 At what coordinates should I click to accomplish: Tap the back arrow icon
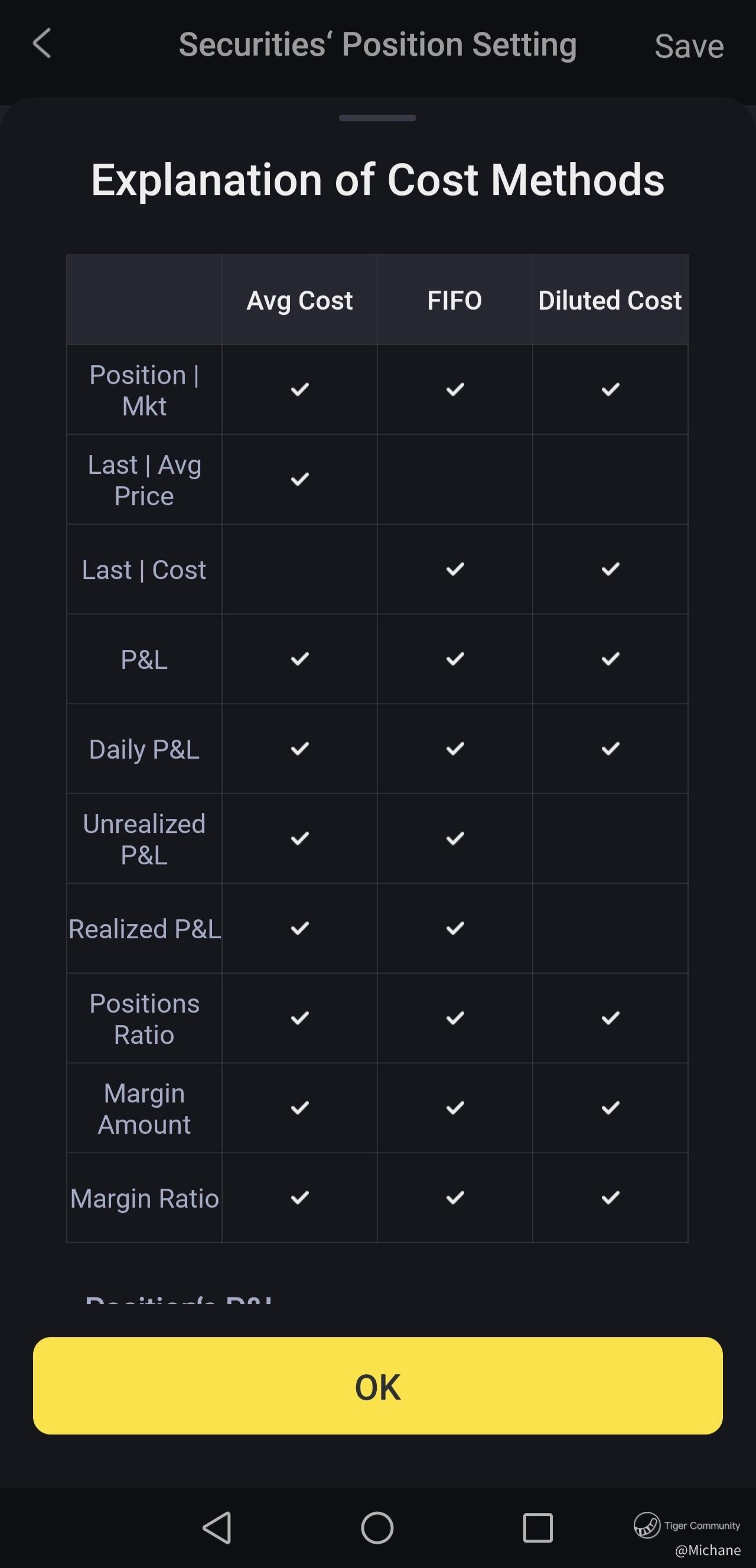click(41, 44)
